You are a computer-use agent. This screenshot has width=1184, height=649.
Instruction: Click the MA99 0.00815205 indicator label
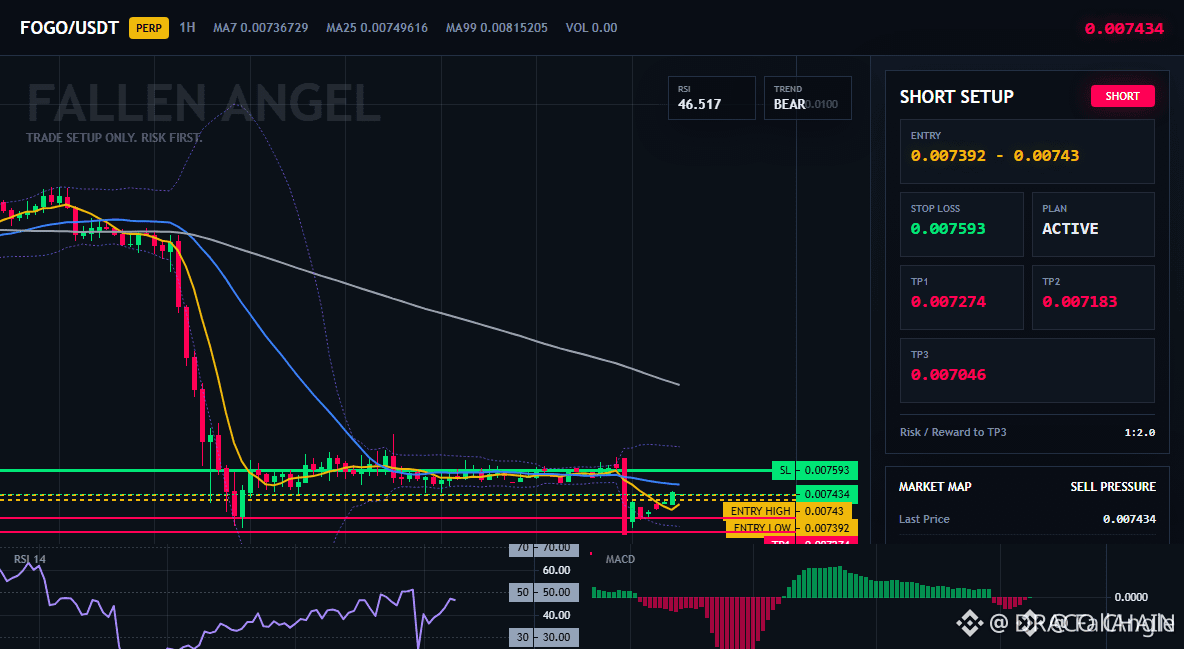(497, 28)
